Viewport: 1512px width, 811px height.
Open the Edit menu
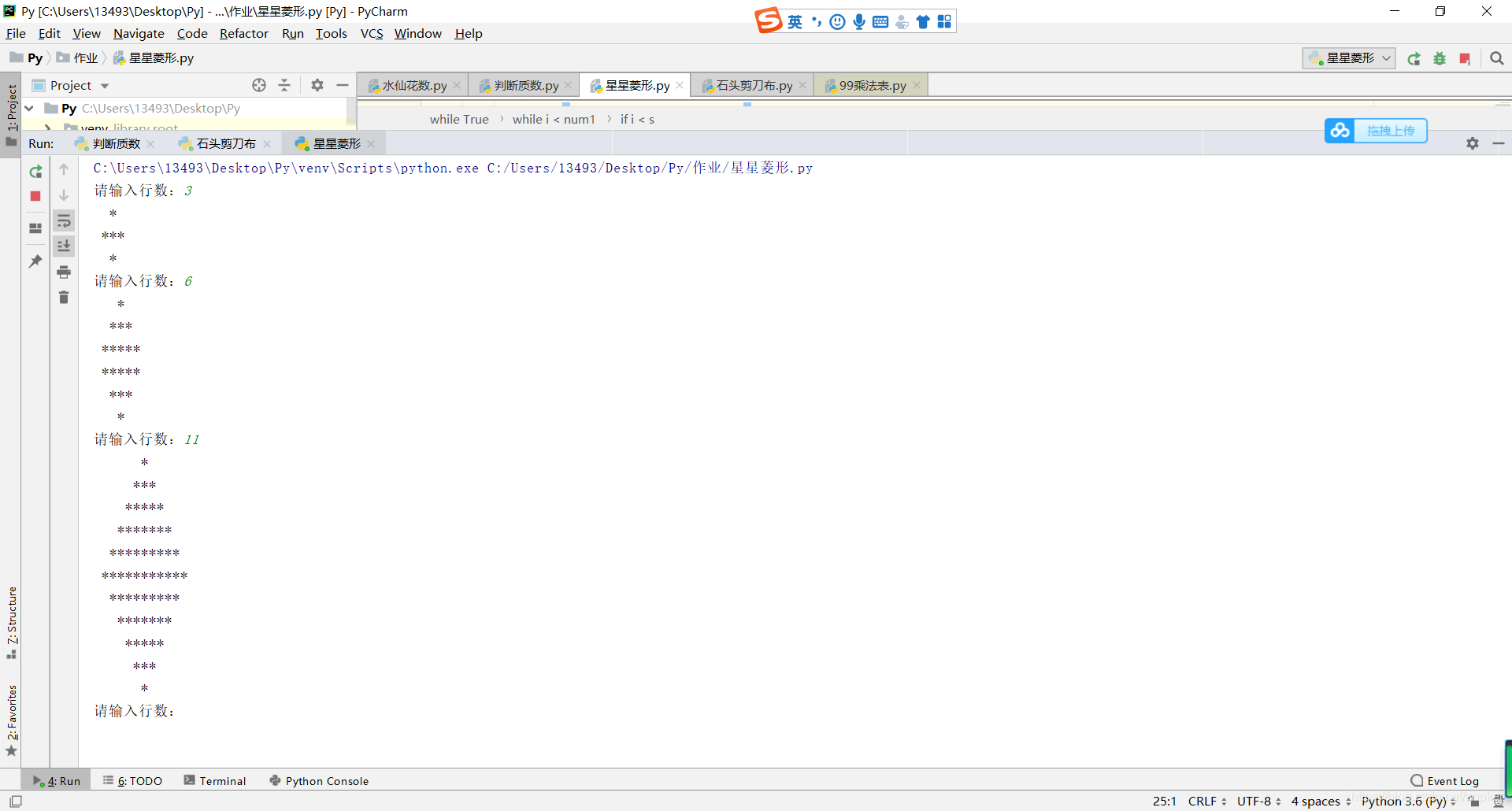[49, 33]
